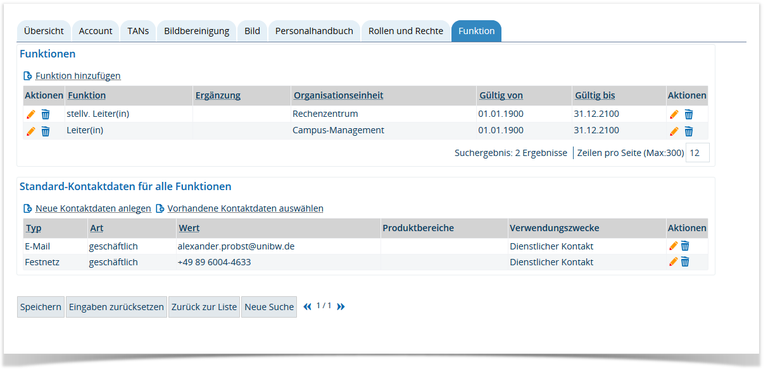Image resolution: width=768 pixels, height=372 pixels.
Task: Edit Leiter(in) row using left pencil icon
Action: (x=31, y=131)
